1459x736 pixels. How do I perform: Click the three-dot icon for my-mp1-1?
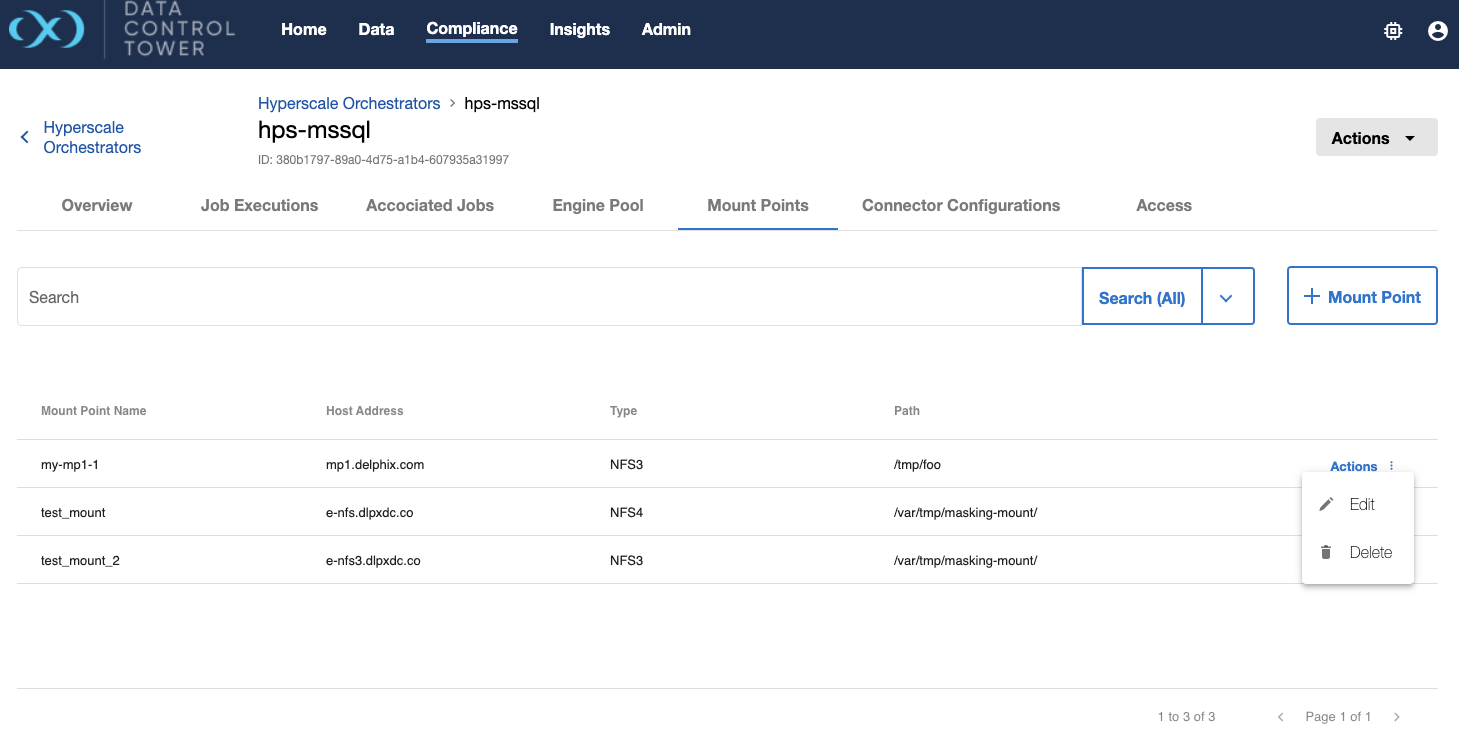coord(1391,466)
